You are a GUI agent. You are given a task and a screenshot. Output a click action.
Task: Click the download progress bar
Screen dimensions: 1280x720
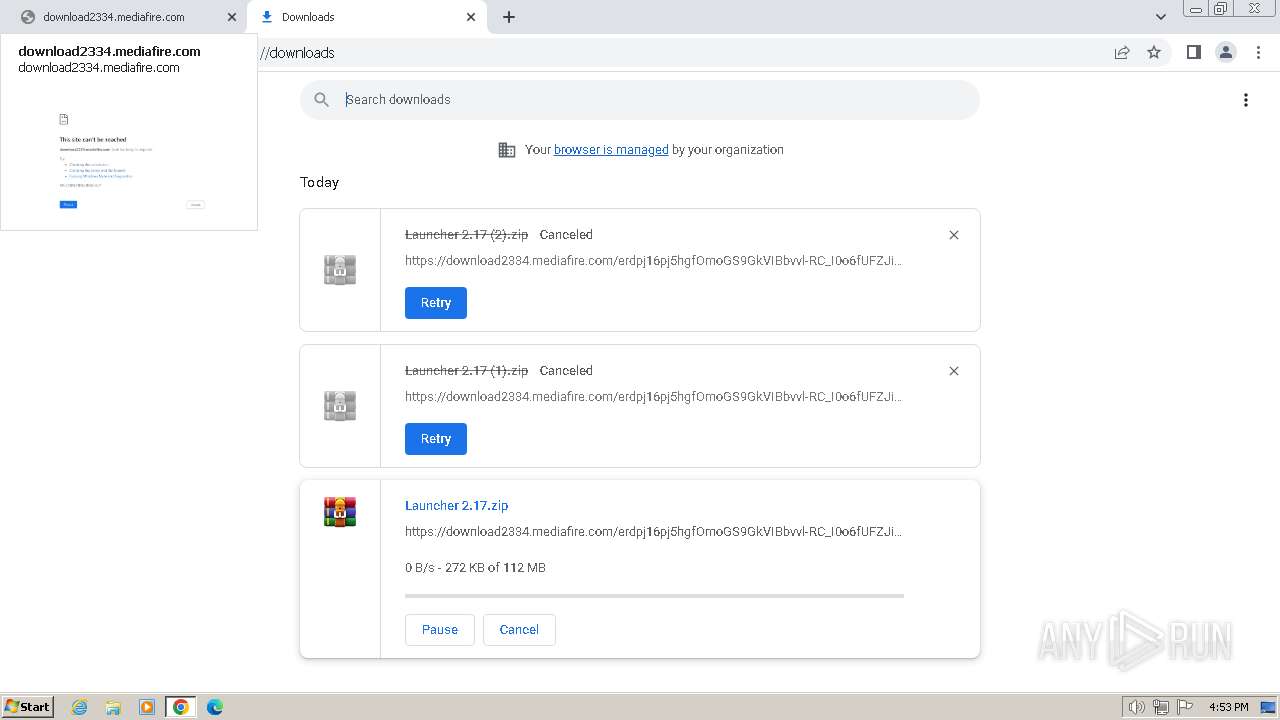654,596
